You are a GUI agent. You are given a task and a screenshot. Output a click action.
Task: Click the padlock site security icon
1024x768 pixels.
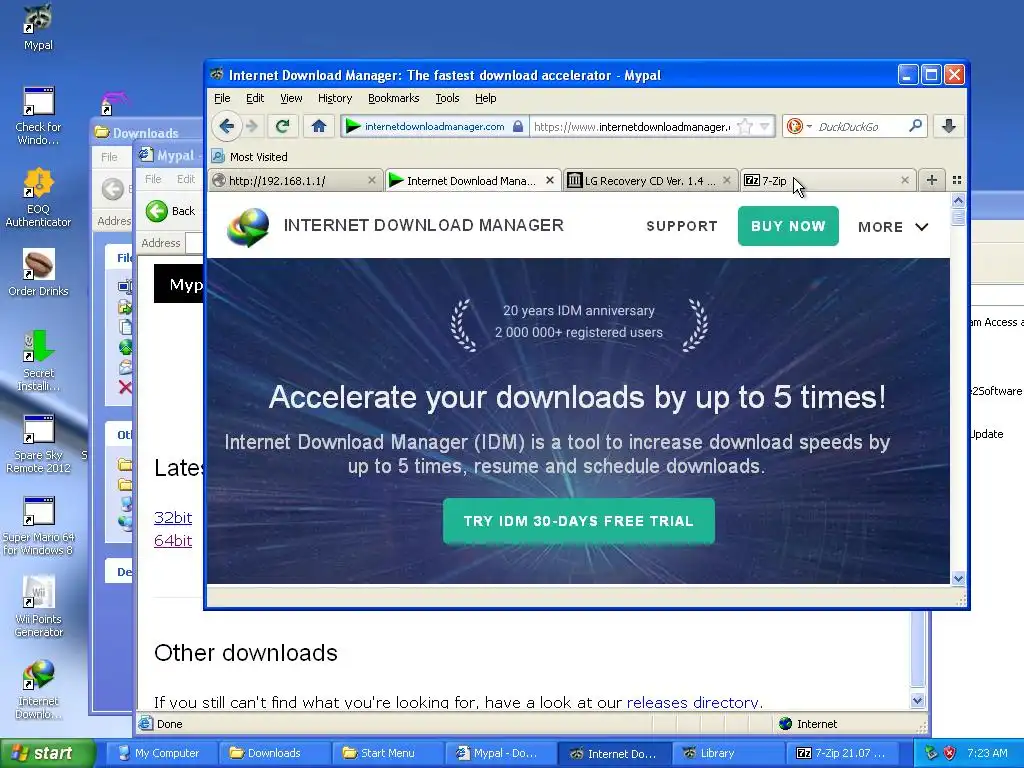[x=518, y=126]
